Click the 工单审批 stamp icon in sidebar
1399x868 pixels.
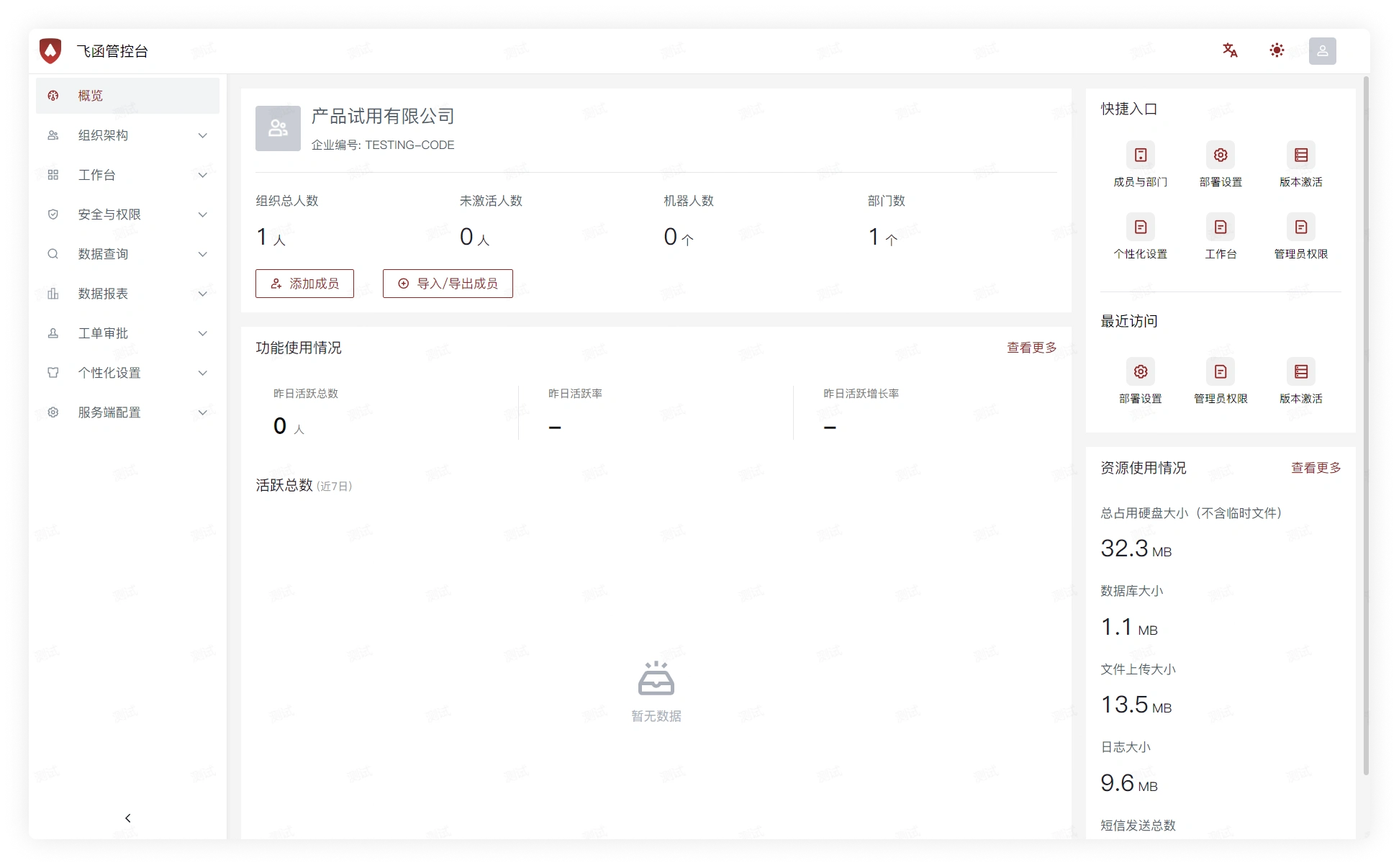(x=53, y=333)
